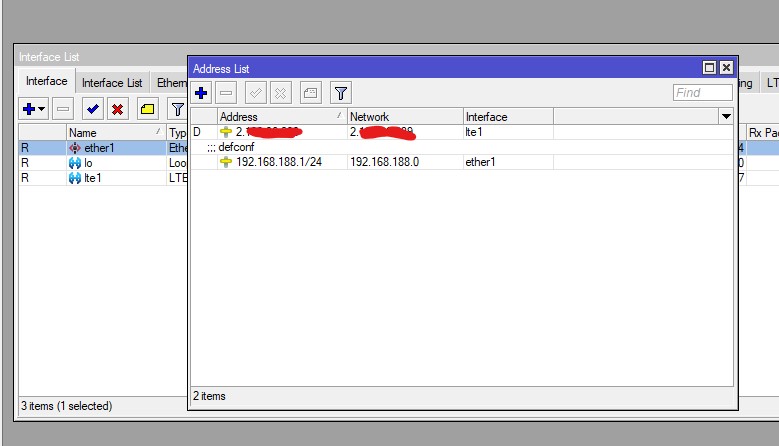Click blue enable checkmark in Interface List
The height and width of the screenshot is (446, 779).
tap(92, 109)
